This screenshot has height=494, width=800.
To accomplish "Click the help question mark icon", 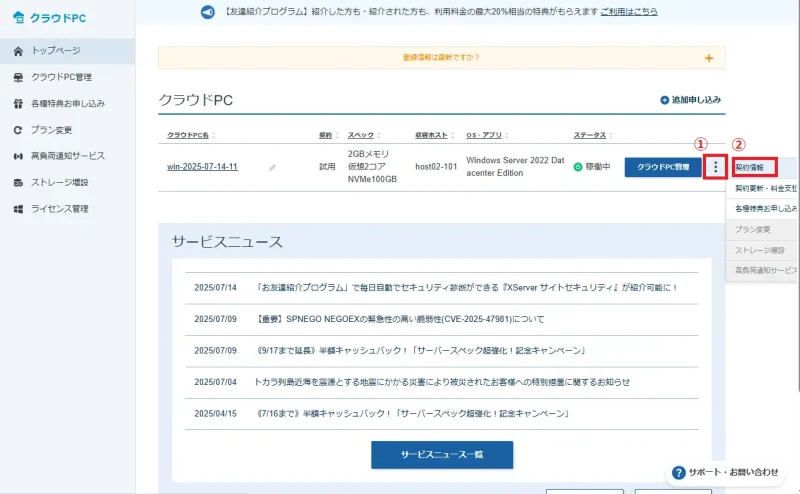I will point(678,472).
